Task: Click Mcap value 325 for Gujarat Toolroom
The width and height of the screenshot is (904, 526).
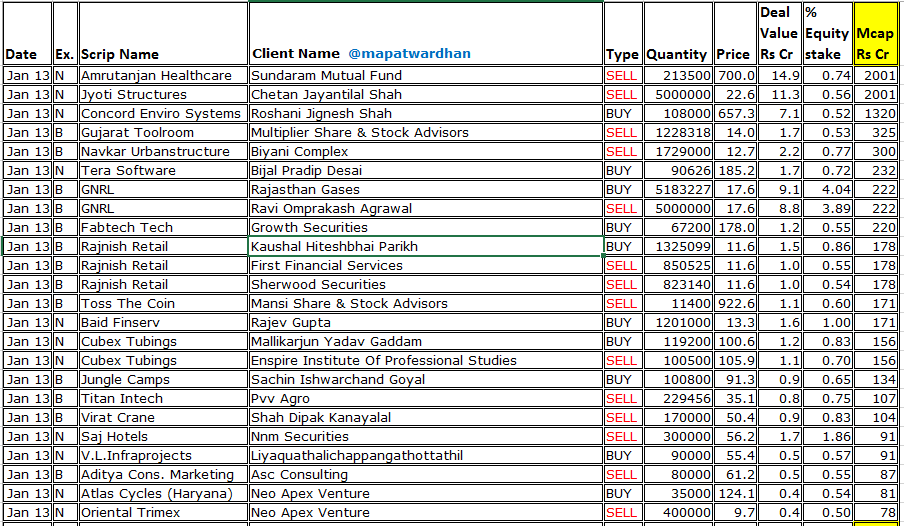Action: [x=876, y=133]
